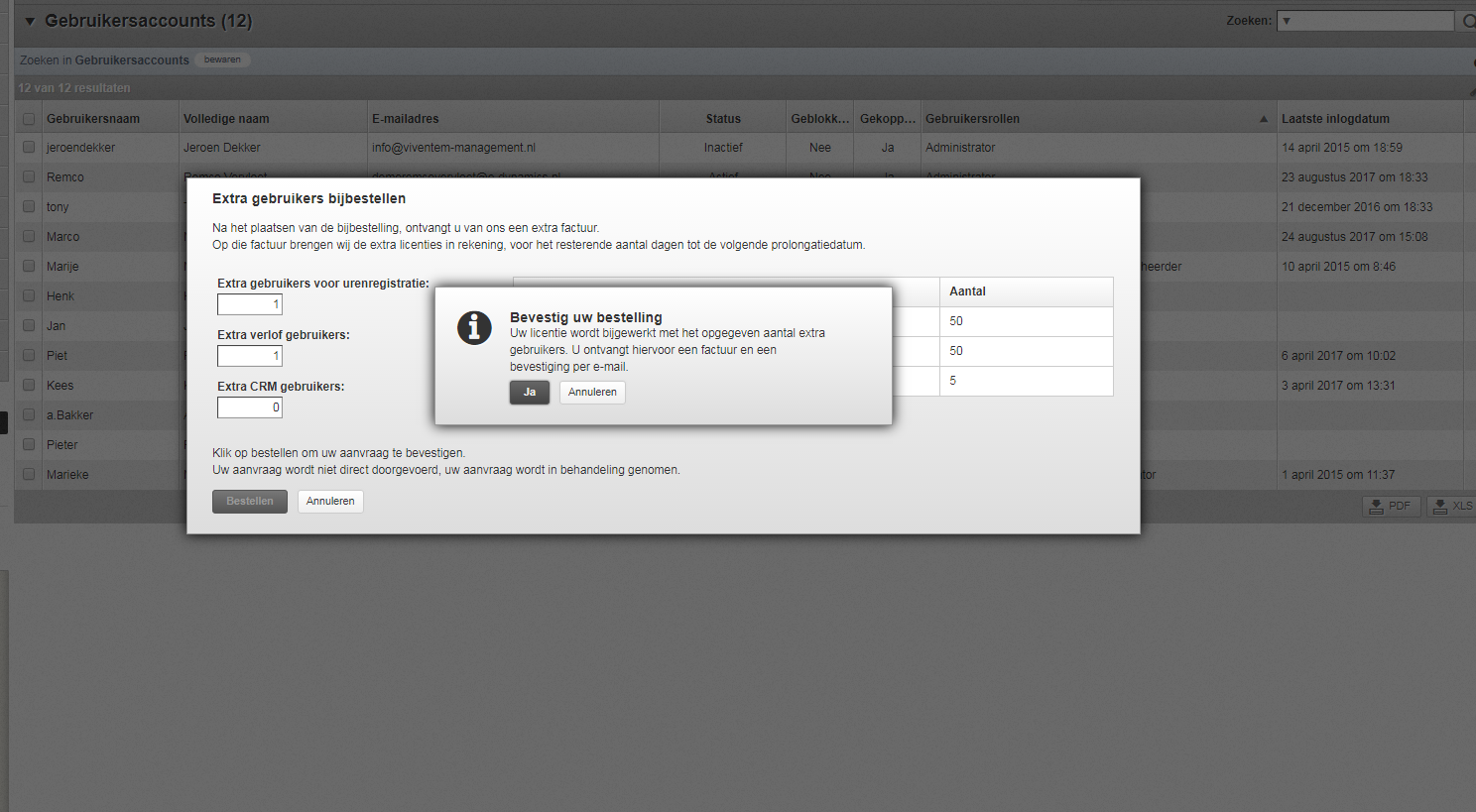Image resolution: width=1476 pixels, height=812 pixels.
Task: Click login date 10 april 2015 om 8:46
Action: click(1338, 267)
